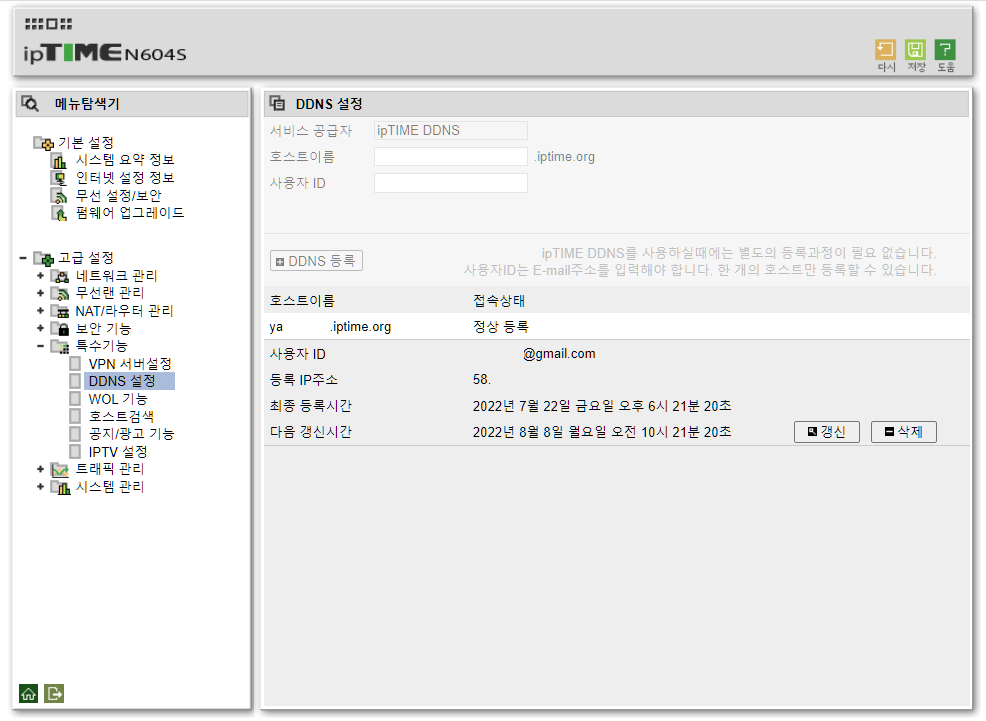Click the 다시 (reload) icon
This screenshot has width=986, height=721.
[x=885, y=50]
